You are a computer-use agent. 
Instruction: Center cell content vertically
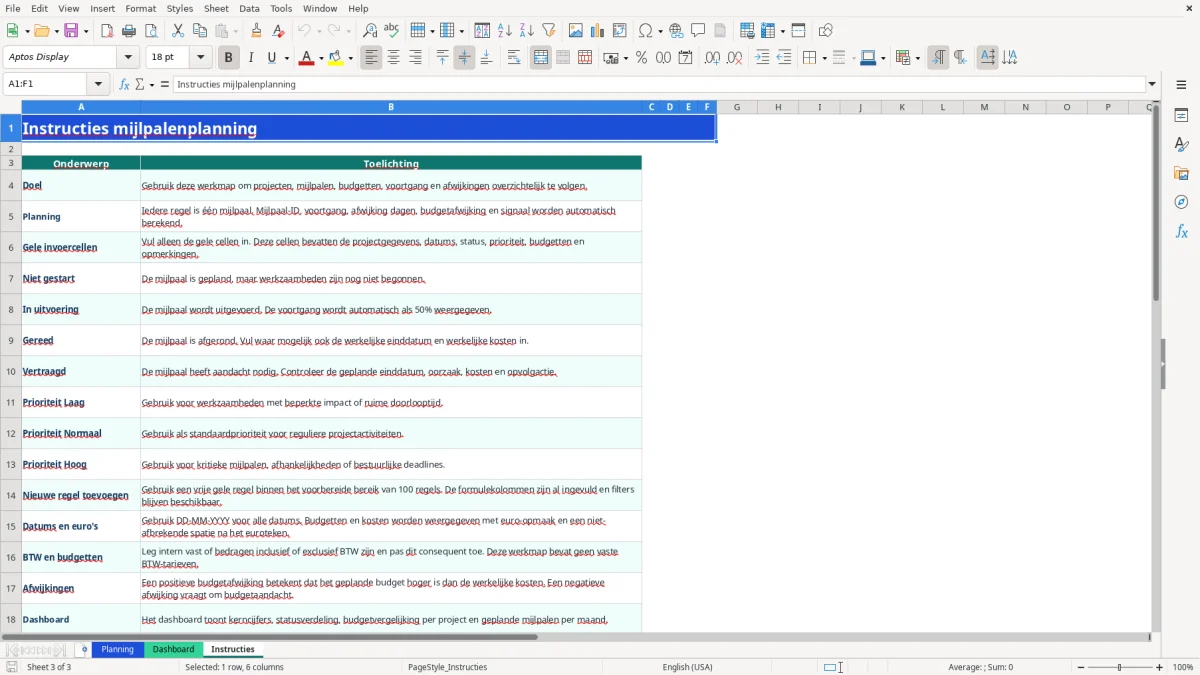point(464,58)
